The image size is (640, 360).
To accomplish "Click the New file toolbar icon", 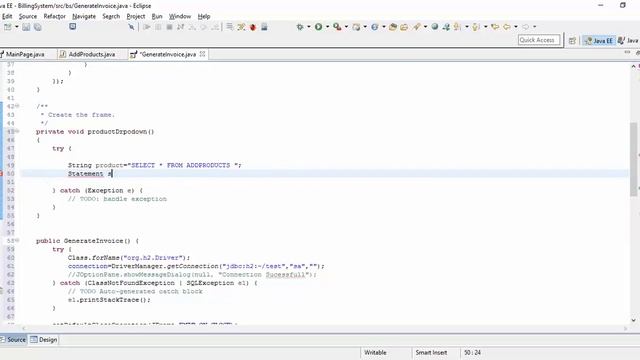I will [x=7, y=27].
